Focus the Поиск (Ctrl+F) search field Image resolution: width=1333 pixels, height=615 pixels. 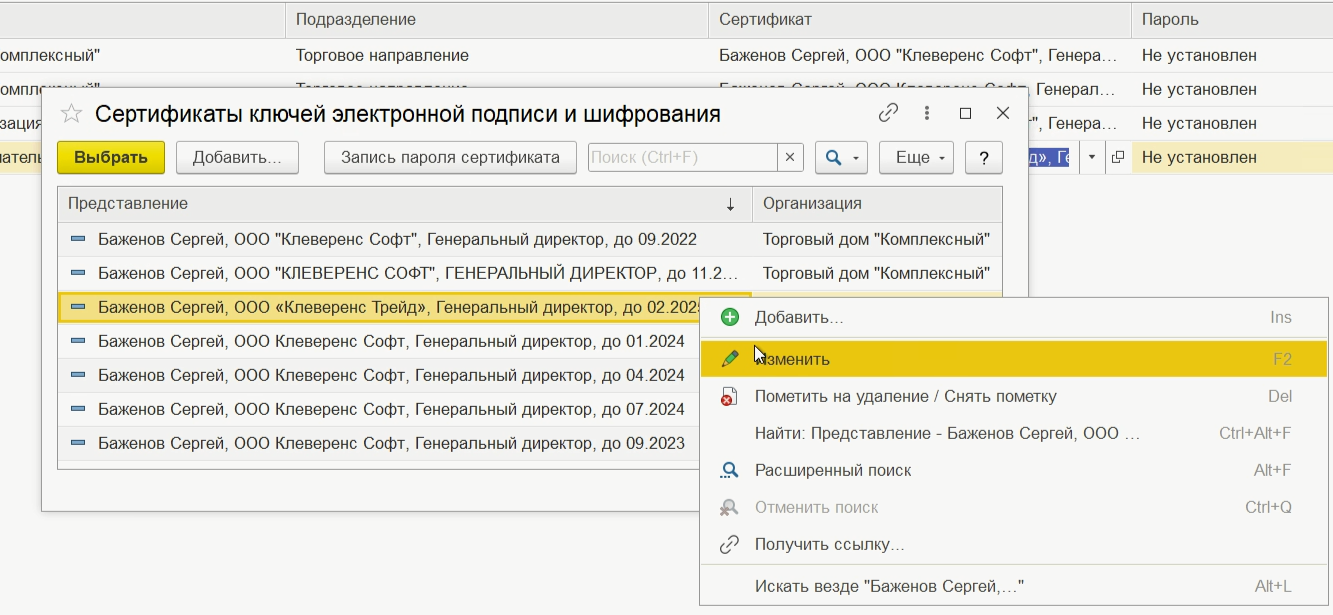[682, 158]
